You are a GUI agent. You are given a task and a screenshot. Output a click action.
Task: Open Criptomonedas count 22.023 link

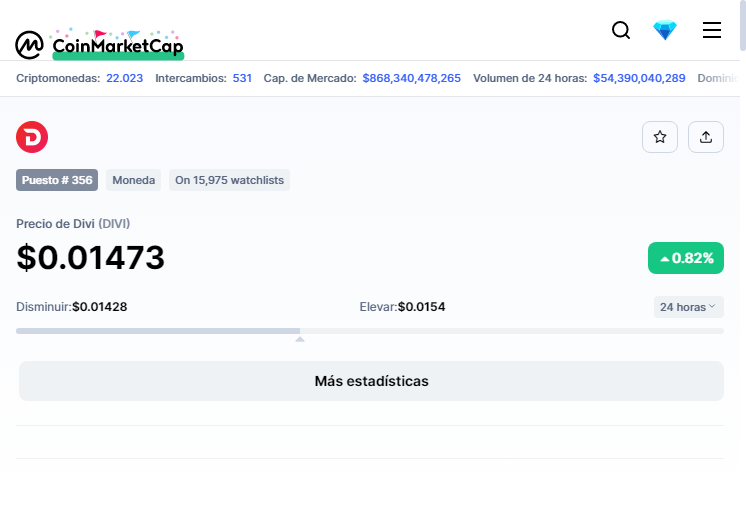coord(125,78)
